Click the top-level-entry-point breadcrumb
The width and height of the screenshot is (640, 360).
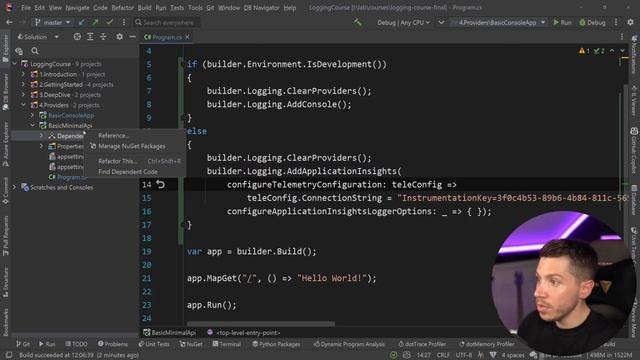tap(244, 333)
